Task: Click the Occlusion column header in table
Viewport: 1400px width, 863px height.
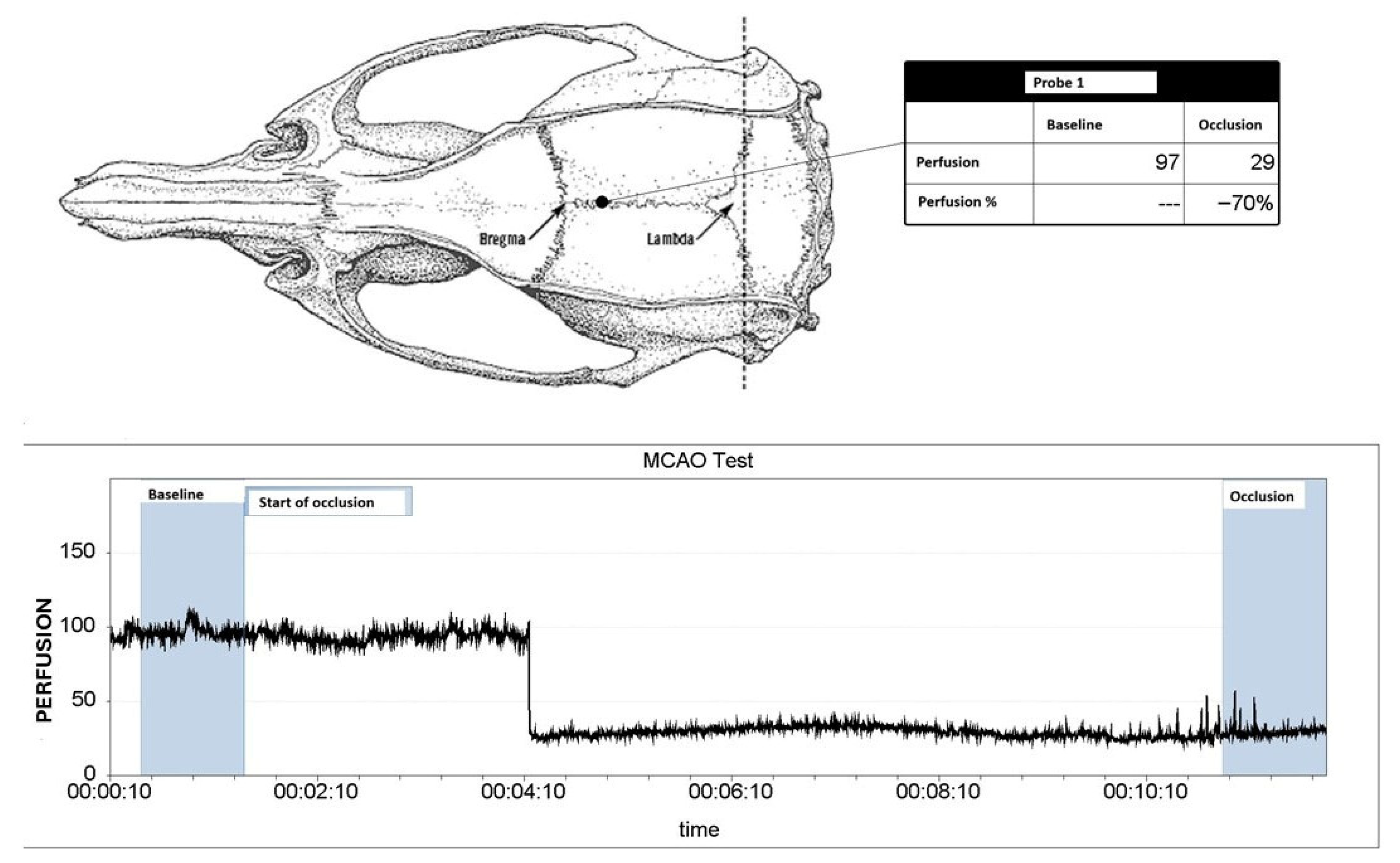Action: 1229,125
